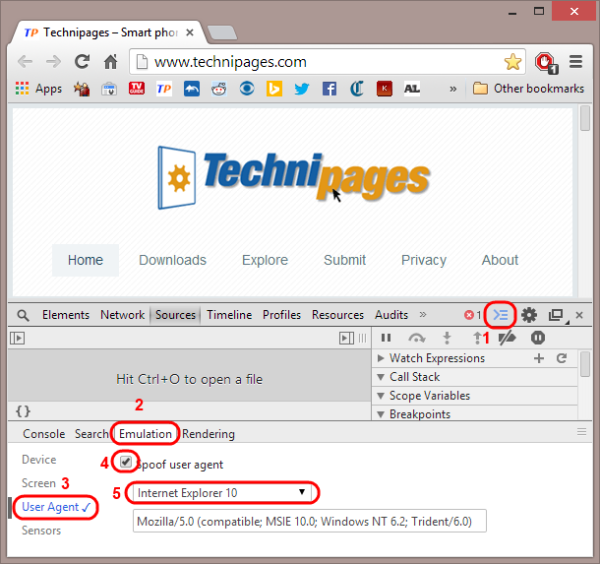Show the Sources navigator pane
Image resolution: width=600 pixels, height=564 pixels.
tap(18, 338)
